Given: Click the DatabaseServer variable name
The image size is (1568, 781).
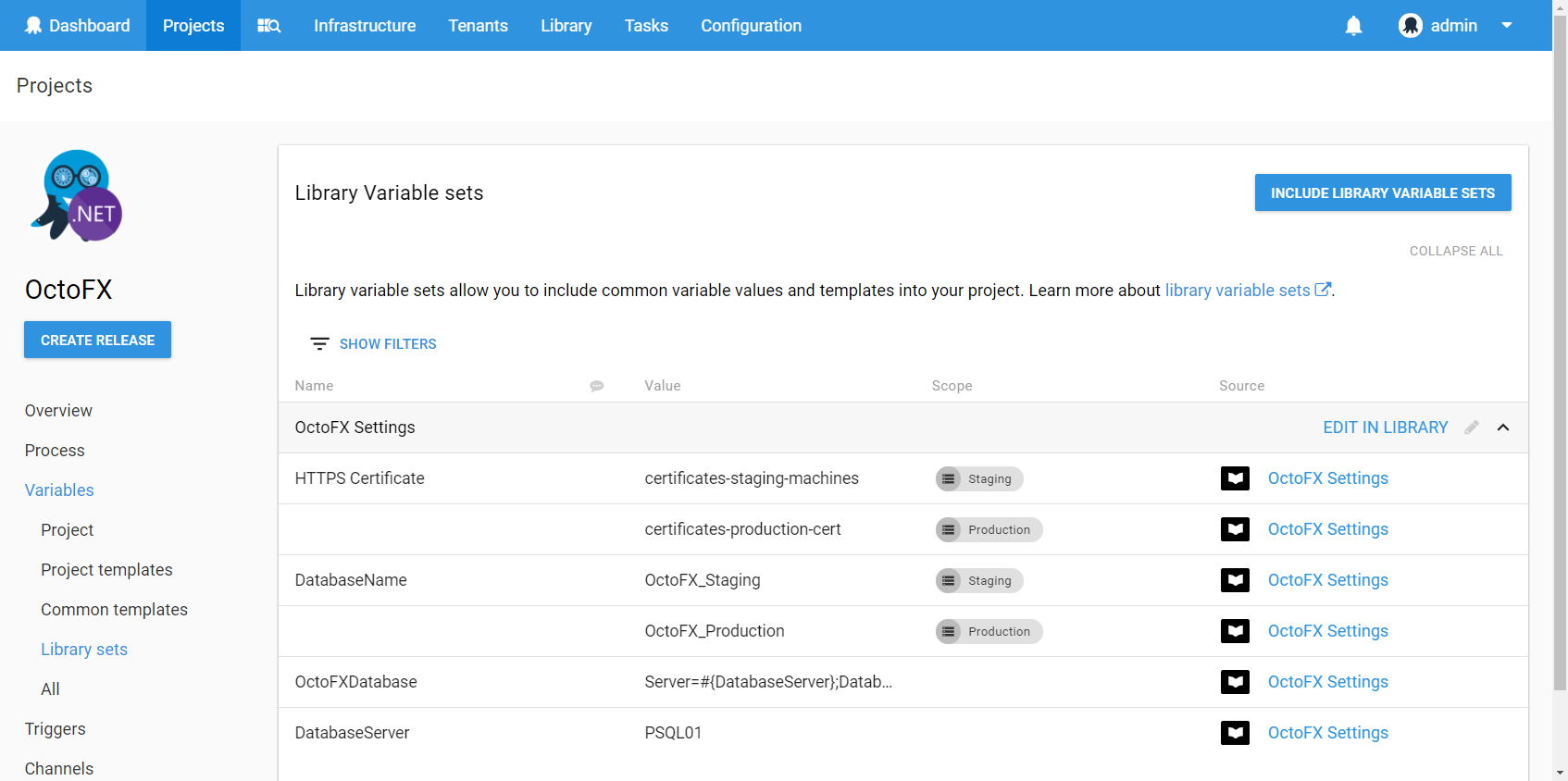Looking at the screenshot, I should click(x=352, y=733).
